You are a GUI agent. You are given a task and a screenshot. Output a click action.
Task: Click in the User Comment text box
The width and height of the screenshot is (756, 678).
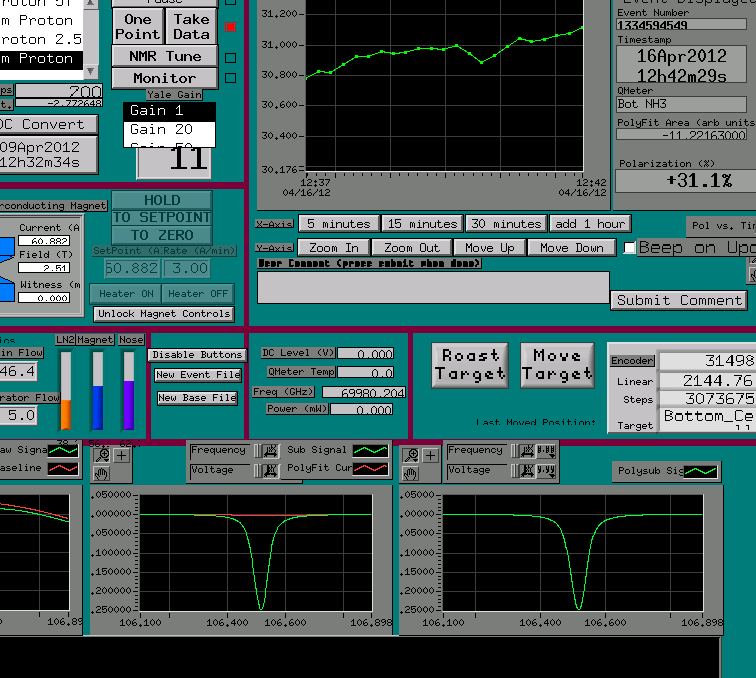(x=433, y=287)
